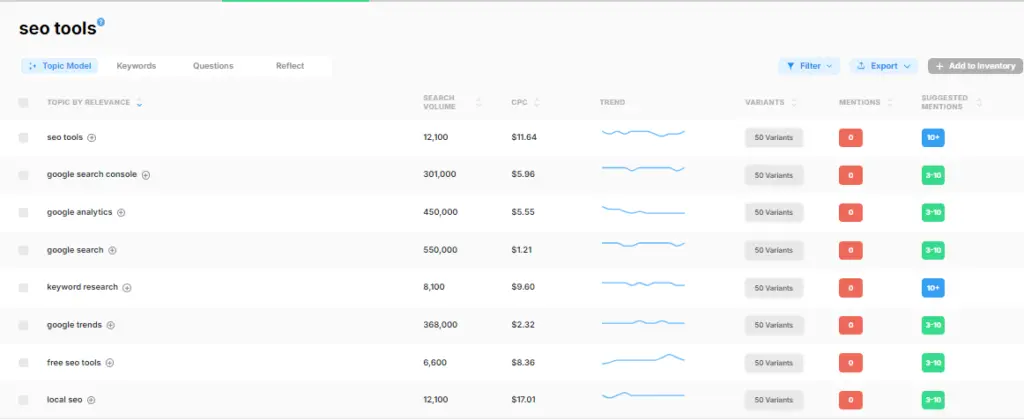Click the blue 10+ suggested mentions badge for 'seo tools'
1024x420 pixels.
click(x=932, y=137)
